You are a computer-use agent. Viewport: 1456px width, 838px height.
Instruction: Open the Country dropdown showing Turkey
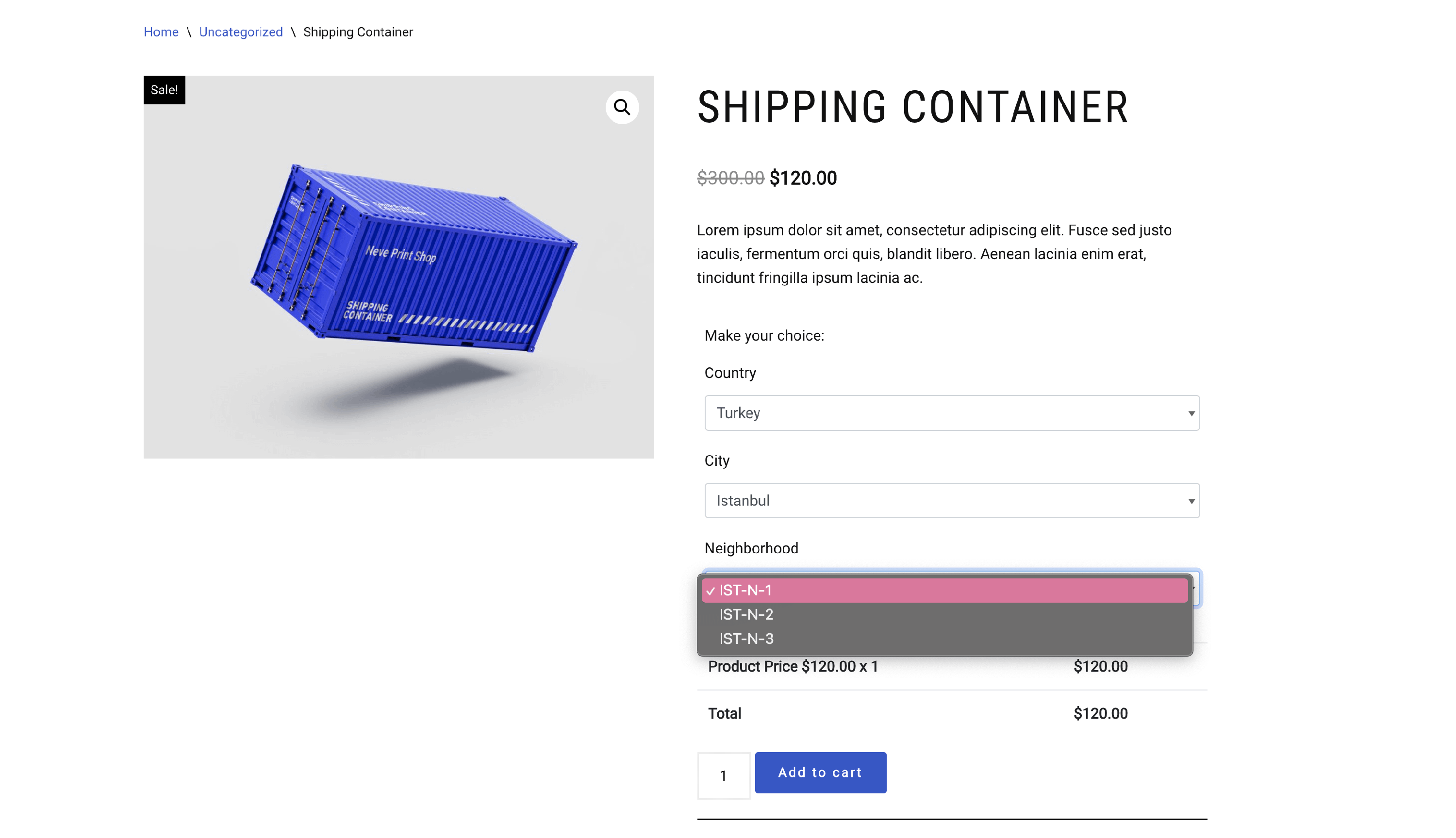(x=951, y=412)
